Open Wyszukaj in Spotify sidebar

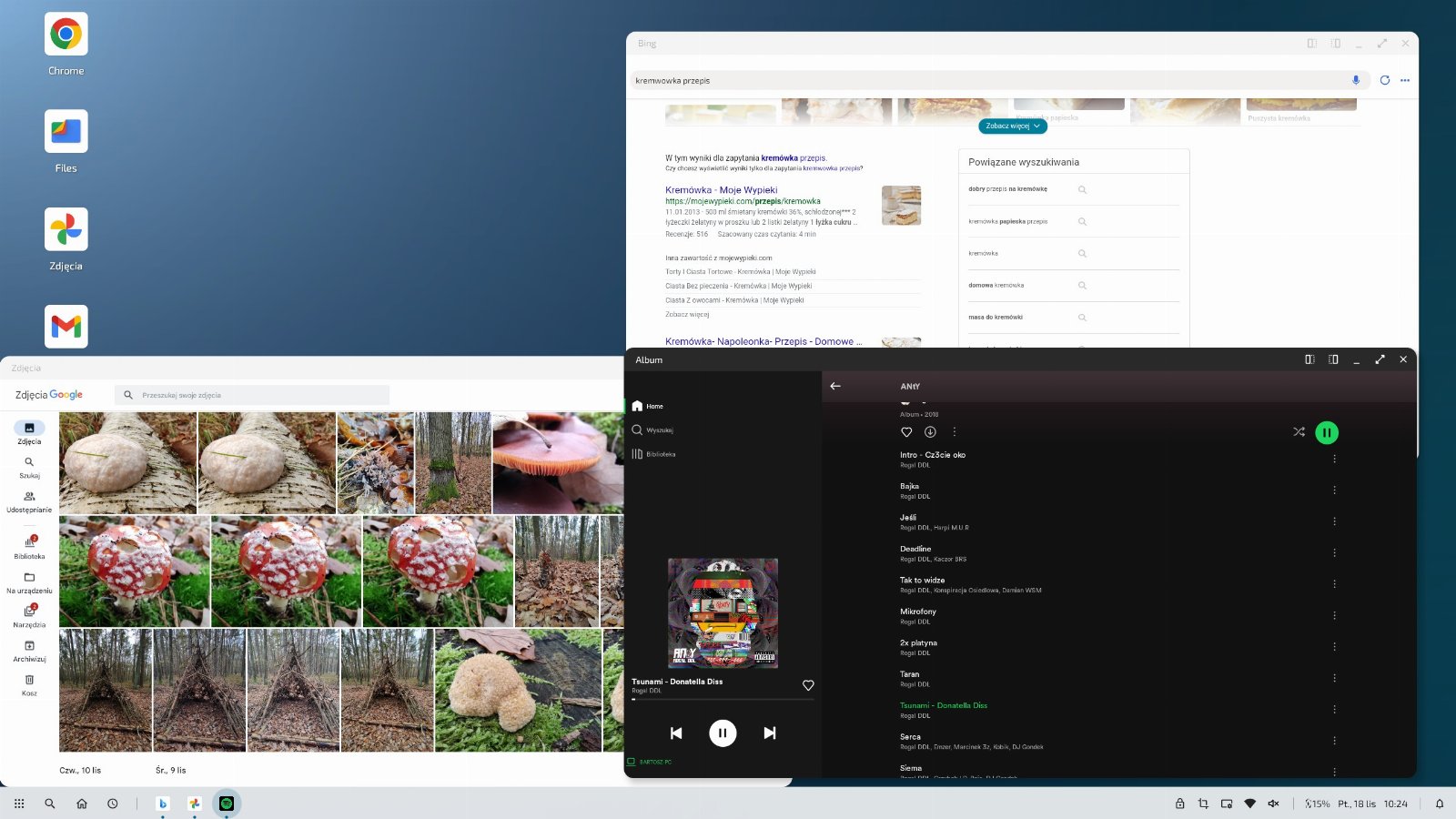click(652, 430)
